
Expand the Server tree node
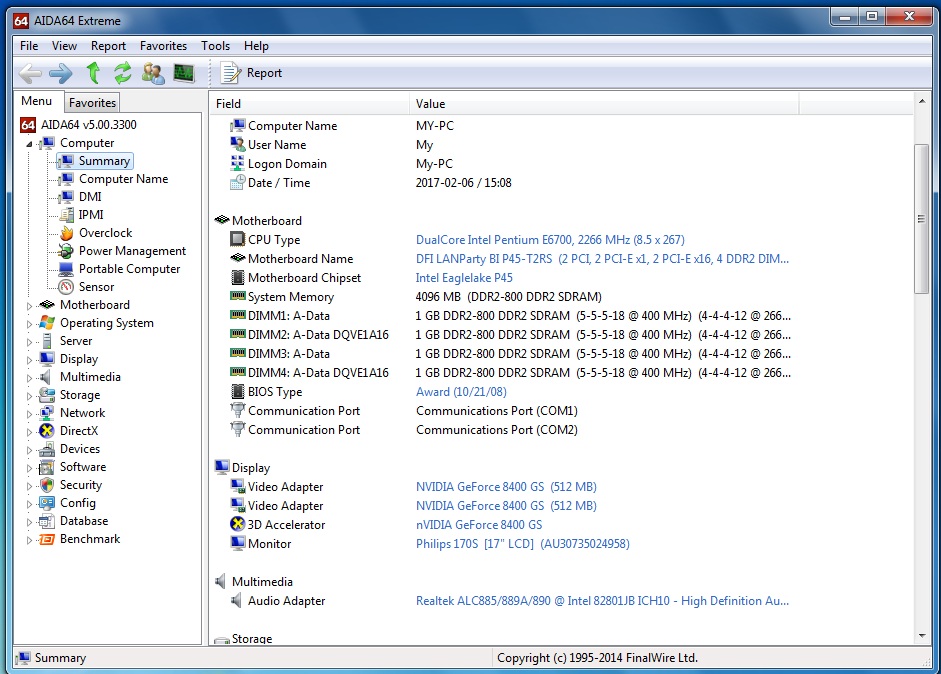[x=29, y=342]
